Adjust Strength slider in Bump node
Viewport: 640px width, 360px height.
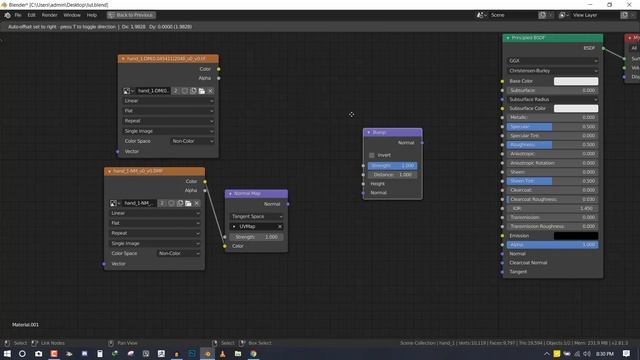coord(392,166)
